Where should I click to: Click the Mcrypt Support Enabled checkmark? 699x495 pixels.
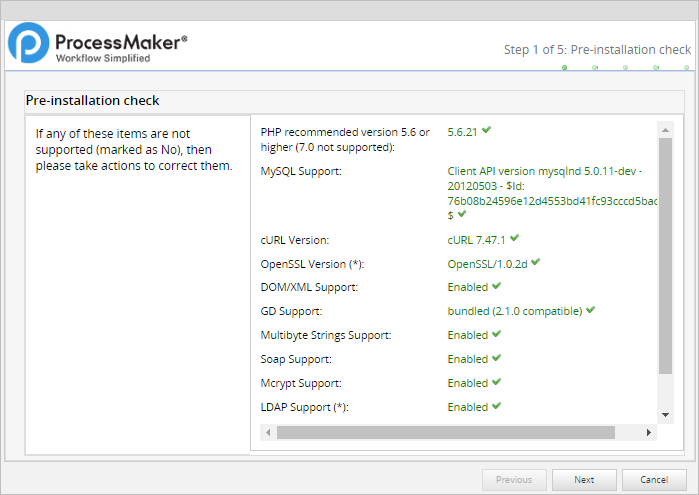(x=496, y=382)
